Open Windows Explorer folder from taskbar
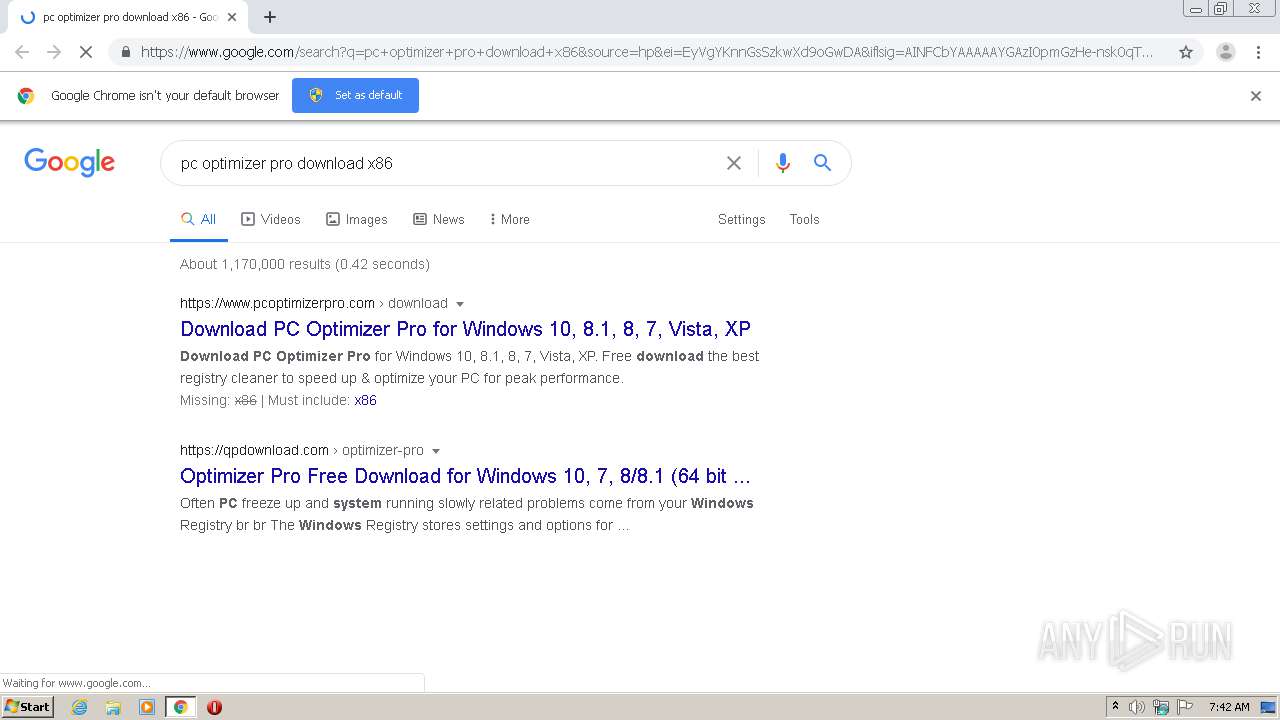This screenshot has width=1280, height=720. coord(113,707)
